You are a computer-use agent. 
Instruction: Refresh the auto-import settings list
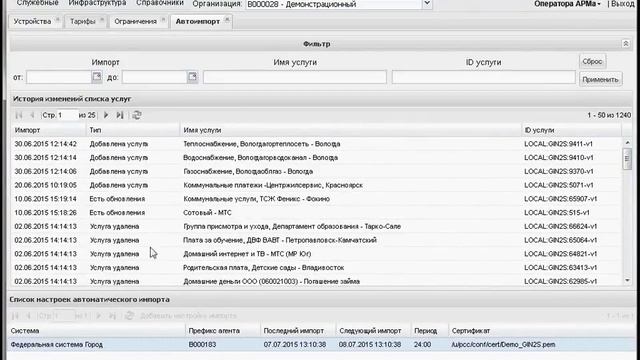(129, 316)
